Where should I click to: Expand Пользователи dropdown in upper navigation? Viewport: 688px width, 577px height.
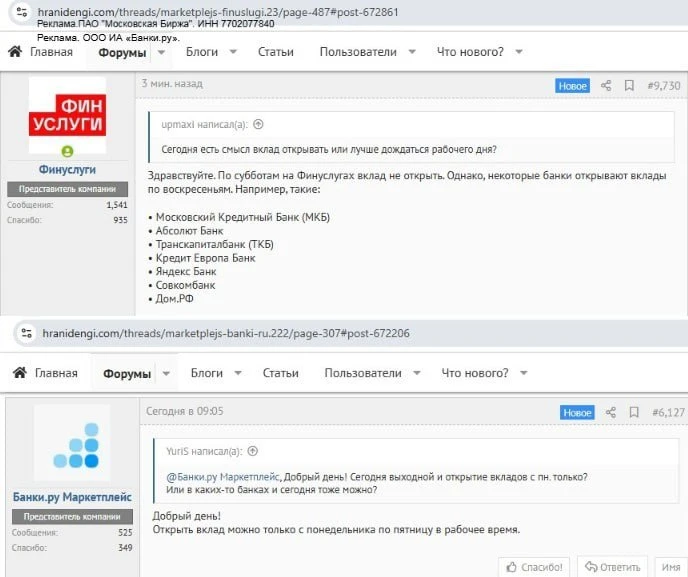coord(412,52)
